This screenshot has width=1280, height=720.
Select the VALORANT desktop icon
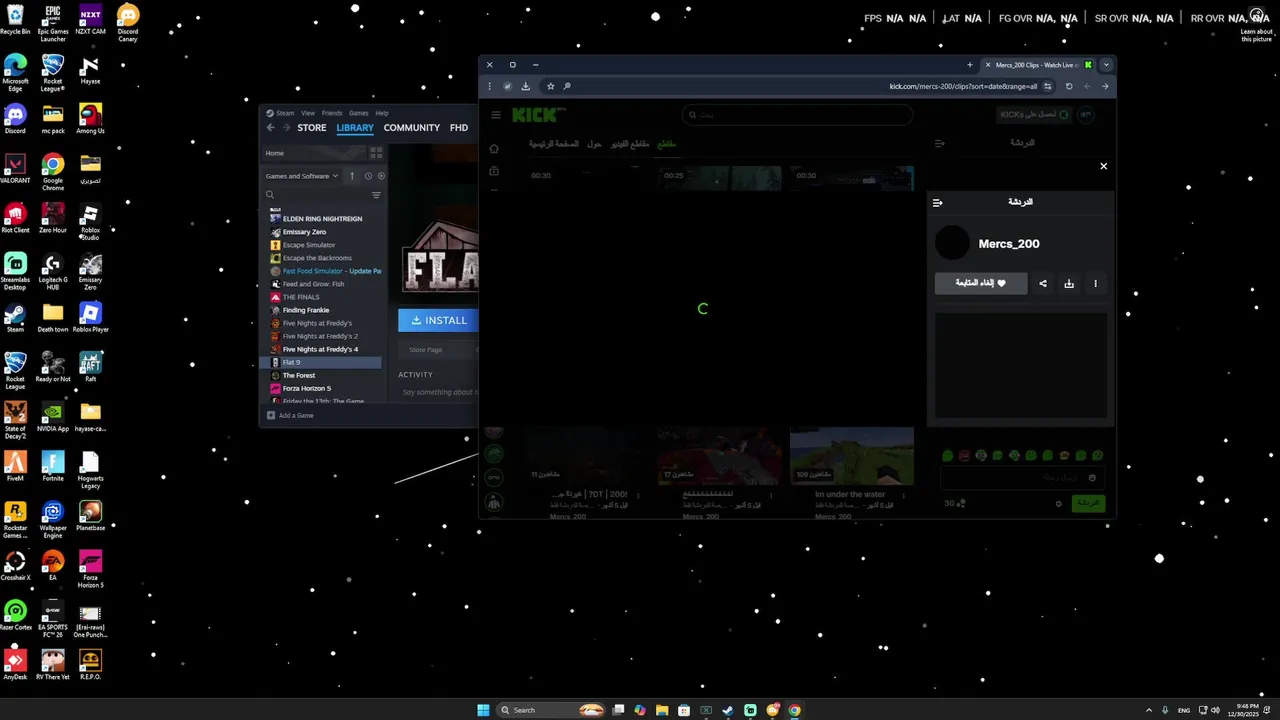tap(15, 169)
